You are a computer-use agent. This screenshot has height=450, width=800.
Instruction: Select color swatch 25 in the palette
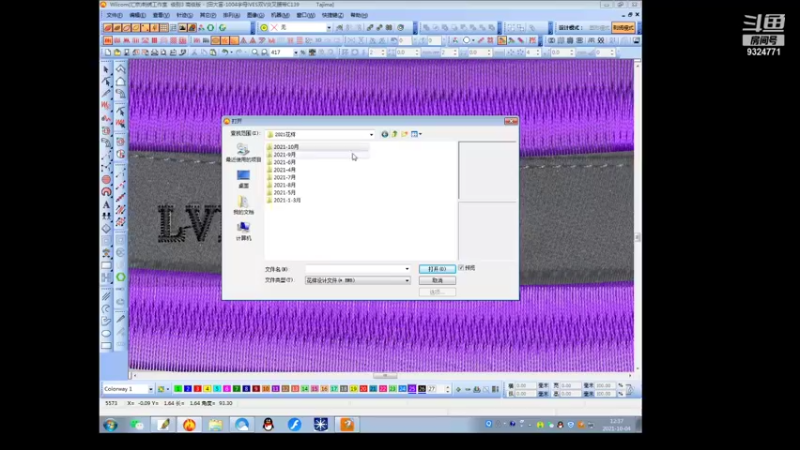click(412, 389)
